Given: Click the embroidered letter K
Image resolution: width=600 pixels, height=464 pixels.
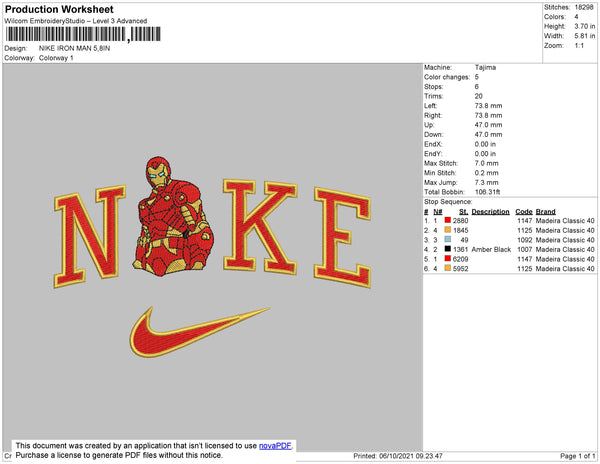Looking at the screenshot, I should point(260,226).
